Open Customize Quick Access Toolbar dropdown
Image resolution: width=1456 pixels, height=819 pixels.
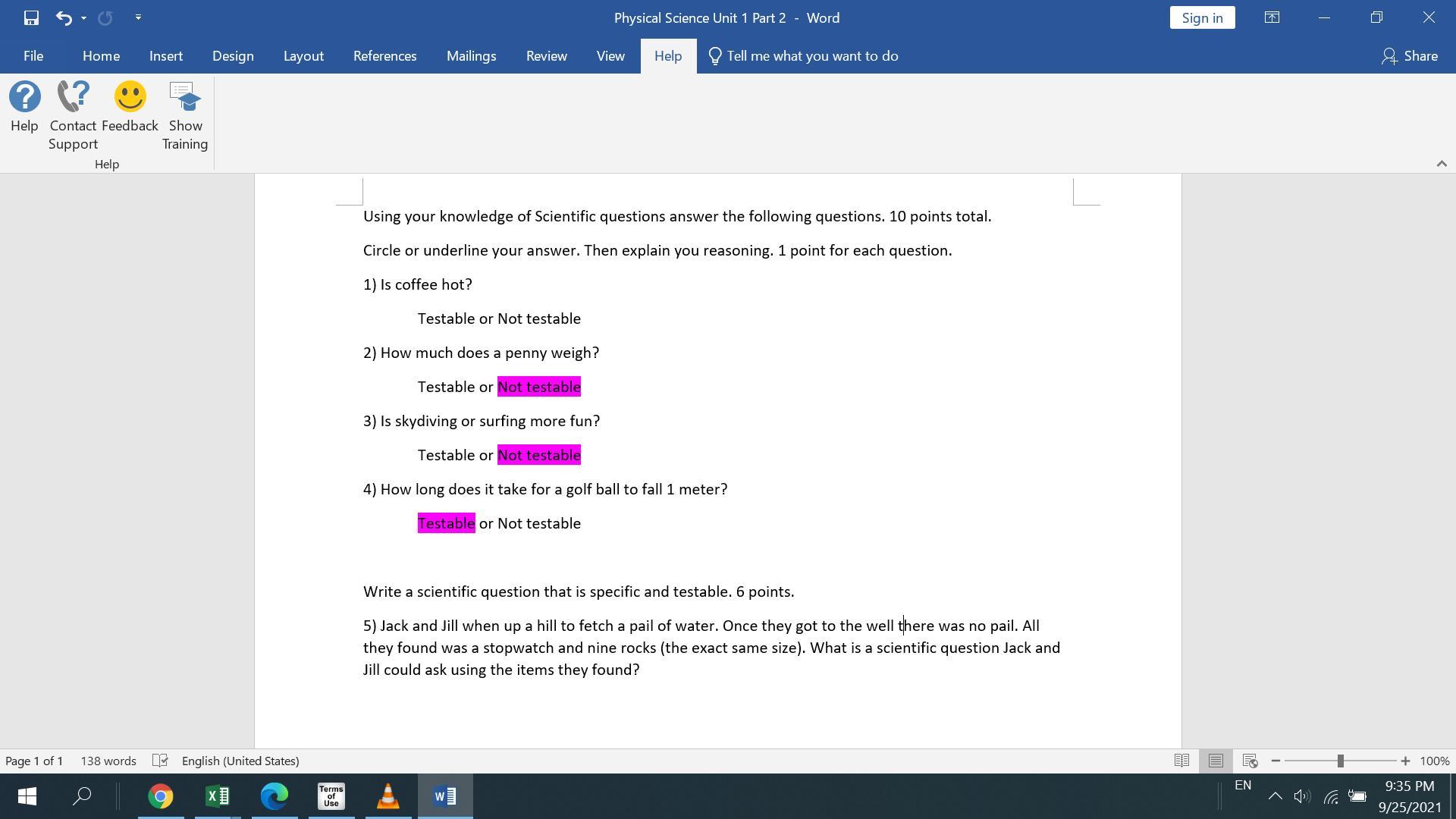click(x=138, y=17)
